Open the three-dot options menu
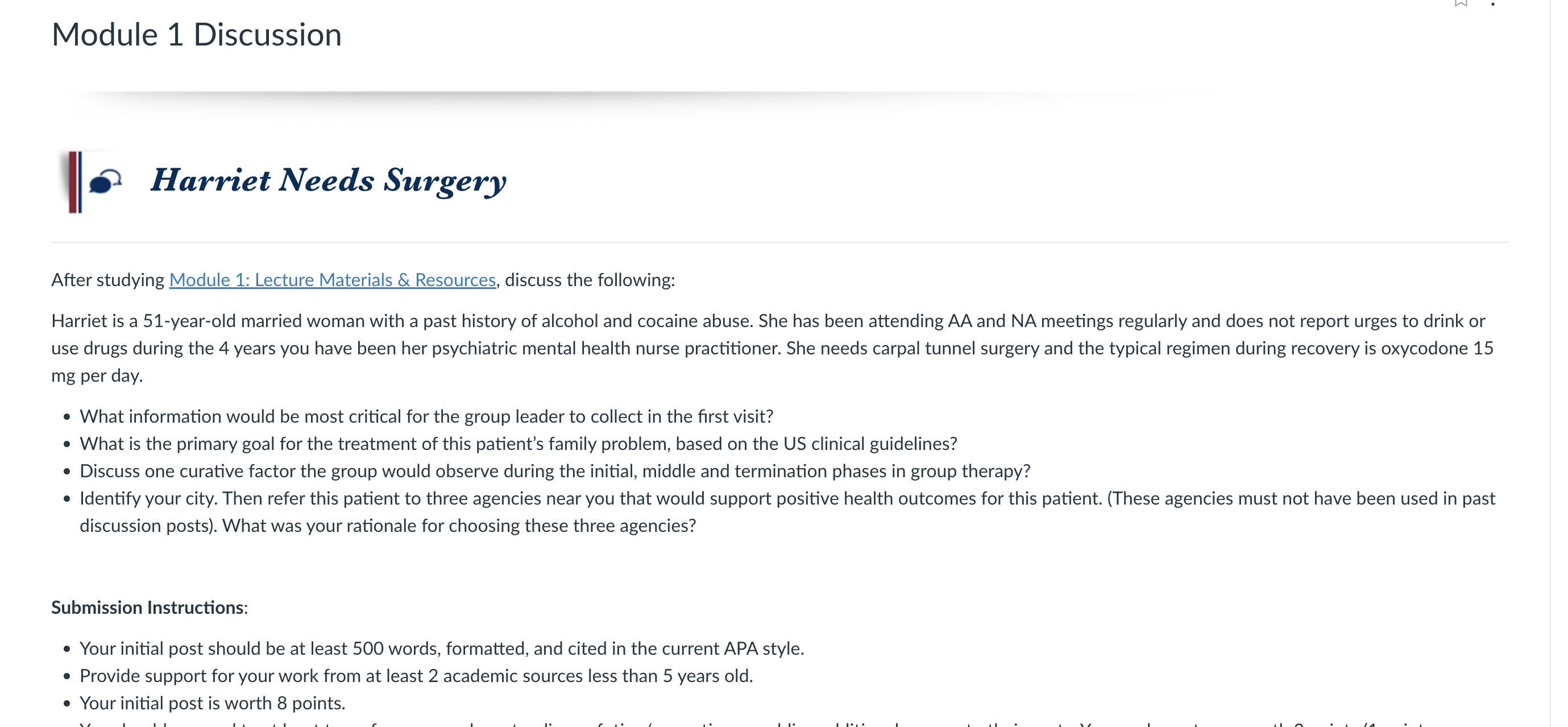The height and width of the screenshot is (727, 1568). [x=1492, y=3]
